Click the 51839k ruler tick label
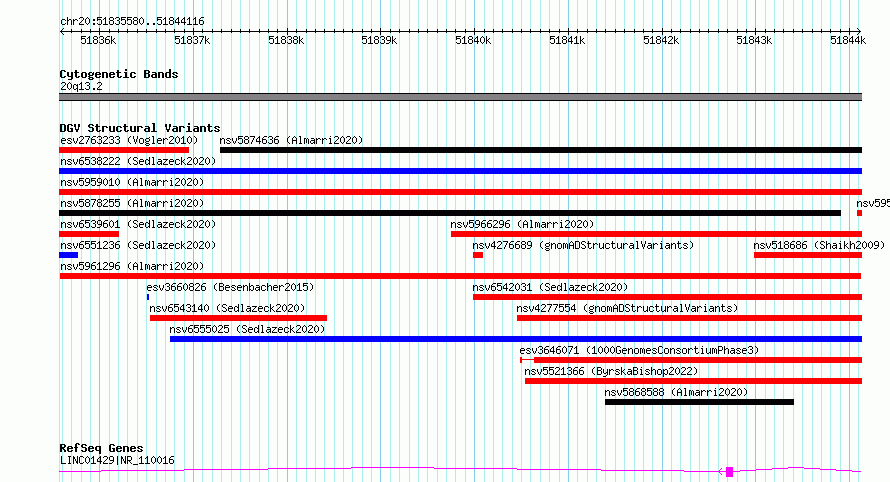The height and width of the screenshot is (482, 890). pos(379,40)
